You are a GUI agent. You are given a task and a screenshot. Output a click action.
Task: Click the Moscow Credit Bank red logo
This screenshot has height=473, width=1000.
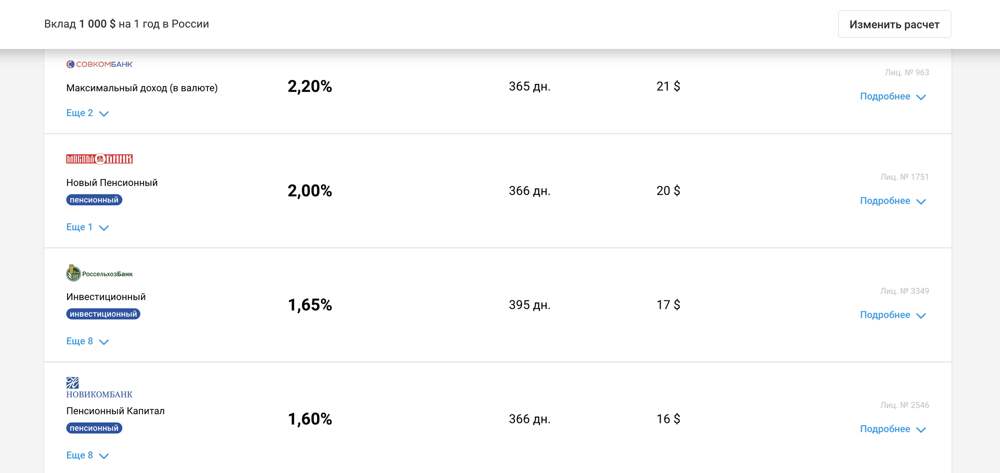99,159
